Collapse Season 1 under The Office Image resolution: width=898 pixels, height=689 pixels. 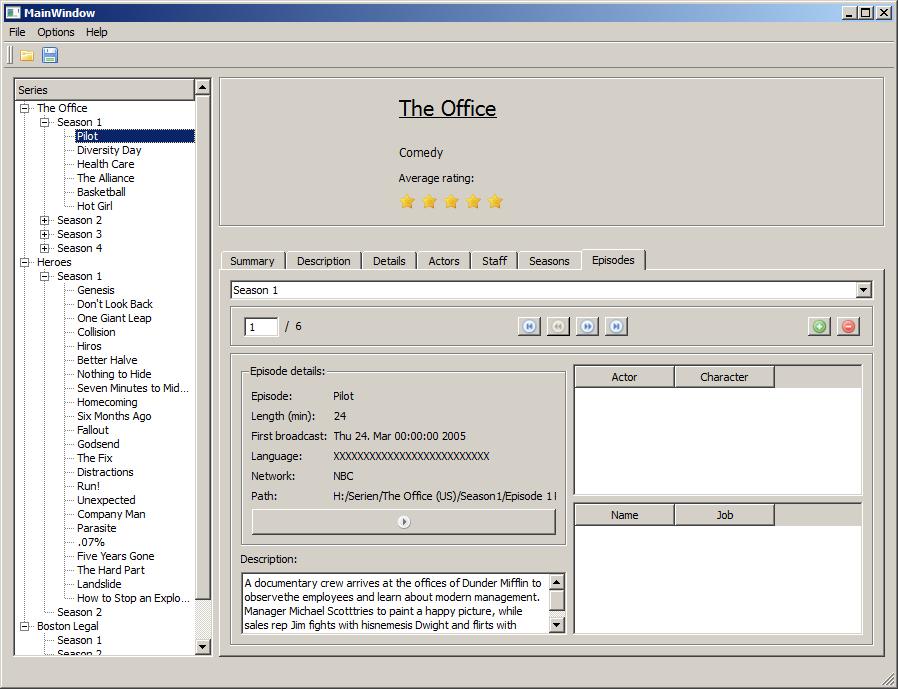(45, 123)
